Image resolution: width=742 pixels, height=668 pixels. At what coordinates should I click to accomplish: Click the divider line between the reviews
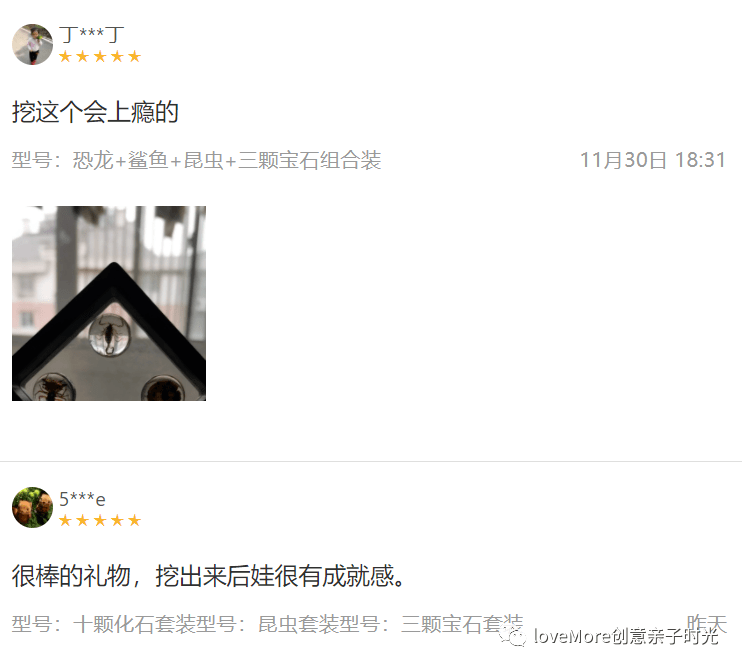tap(371, 461)
